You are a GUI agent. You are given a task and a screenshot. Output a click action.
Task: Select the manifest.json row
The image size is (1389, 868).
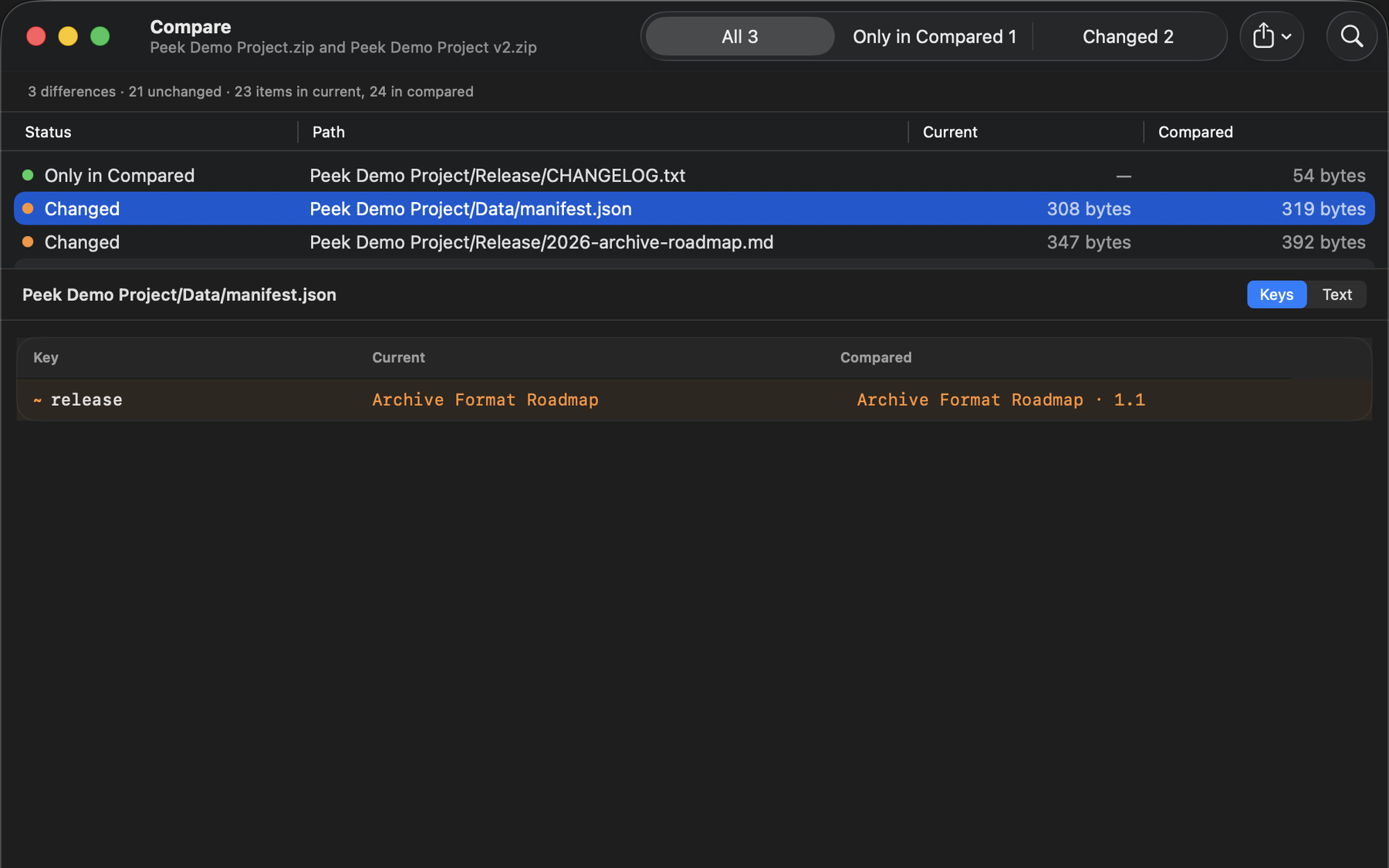coord(694,208)
